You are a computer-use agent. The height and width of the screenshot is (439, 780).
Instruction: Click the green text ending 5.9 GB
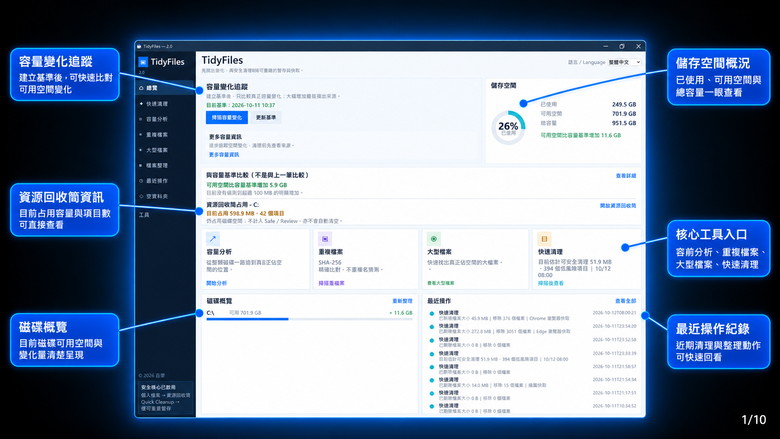click(x=246, y=184)
